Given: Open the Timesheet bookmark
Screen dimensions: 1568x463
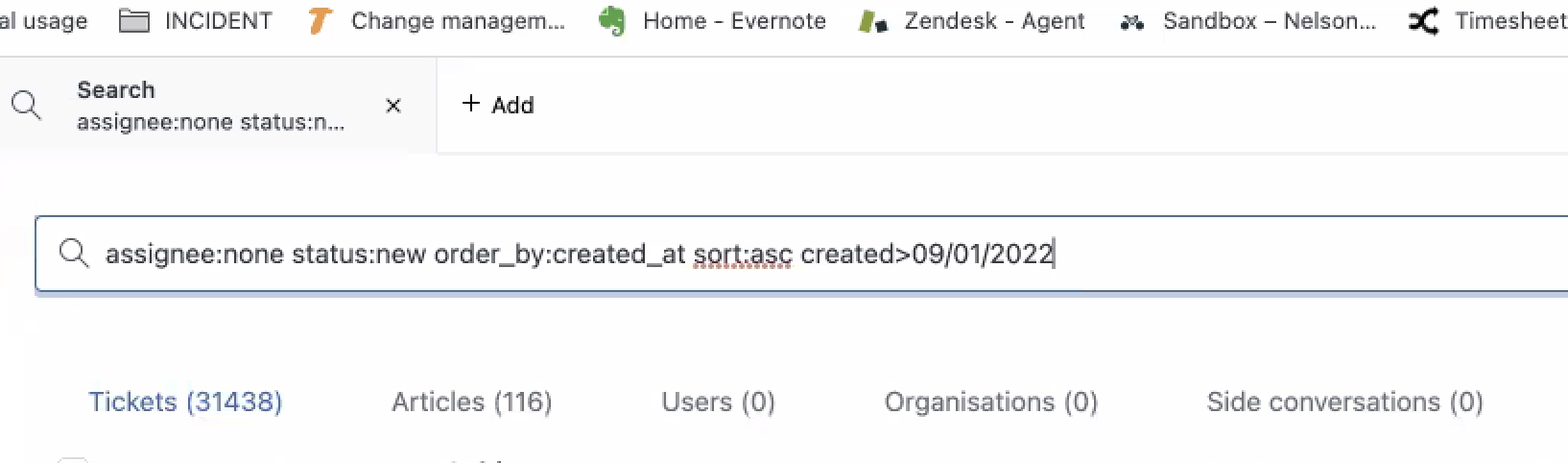Looking at the screenshot, I should 1488,21.
